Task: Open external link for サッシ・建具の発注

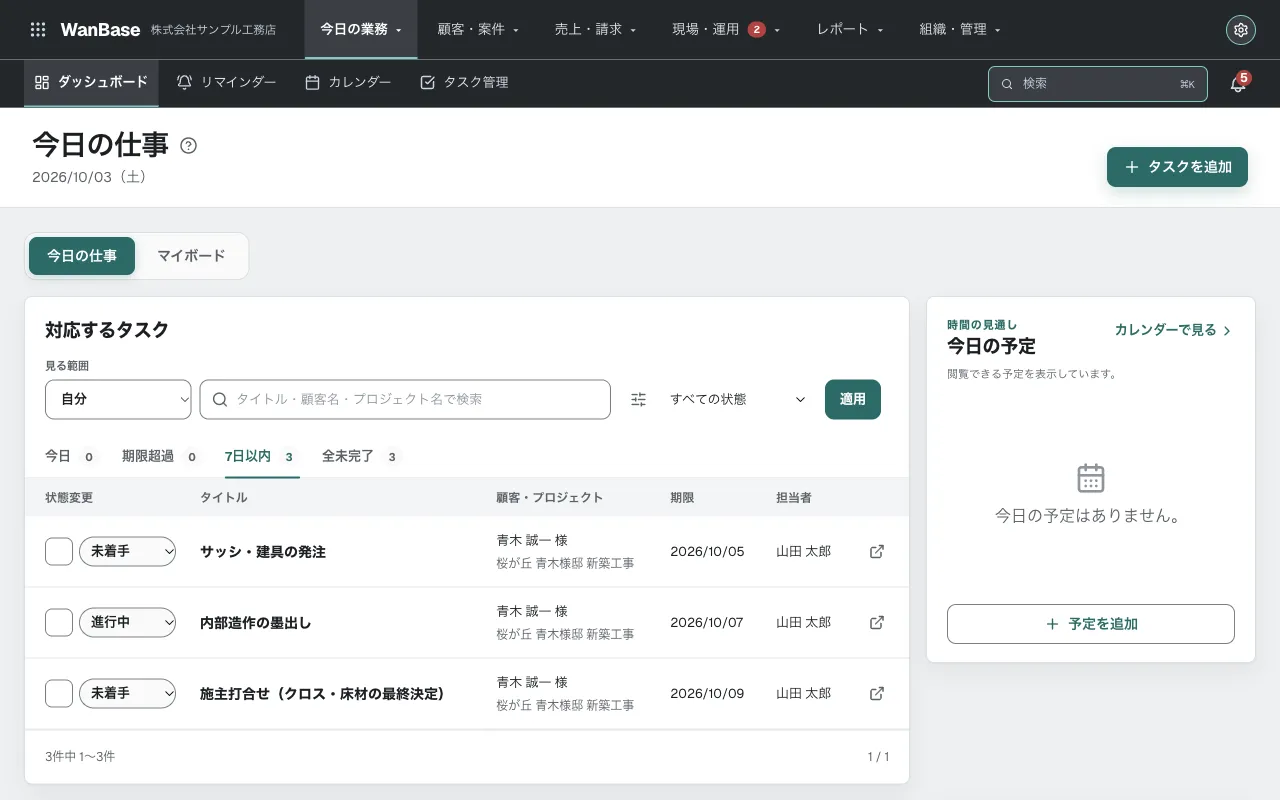Action: click(x=877, y=551)
